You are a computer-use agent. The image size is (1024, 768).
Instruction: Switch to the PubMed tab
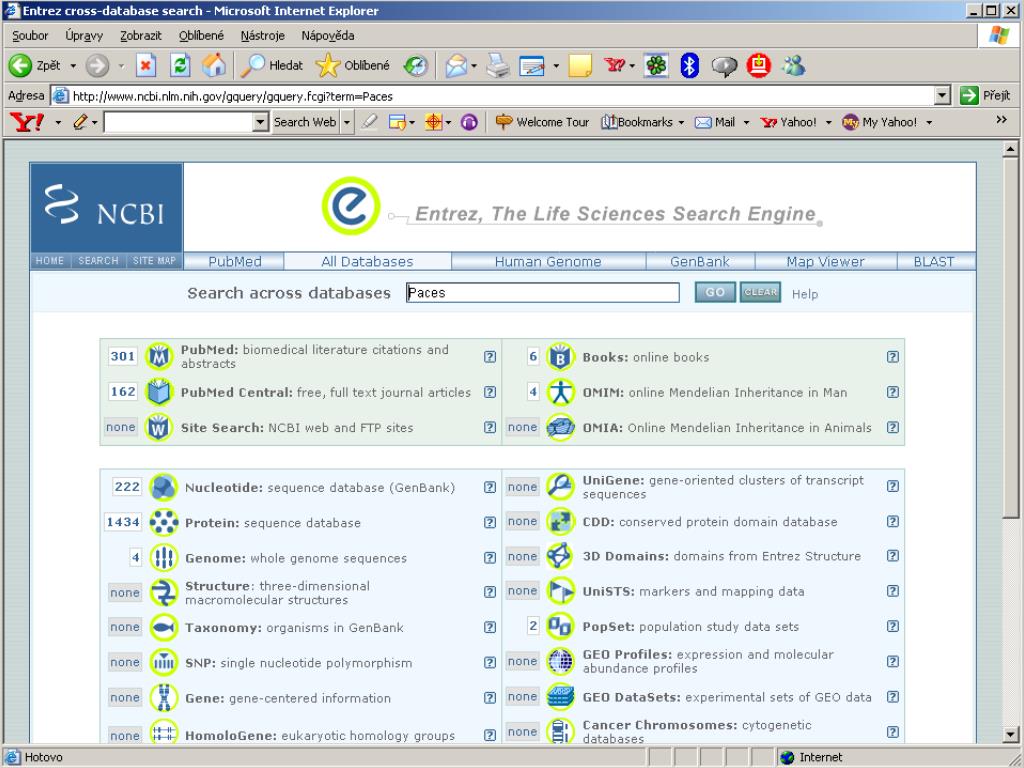coord(234,261)
